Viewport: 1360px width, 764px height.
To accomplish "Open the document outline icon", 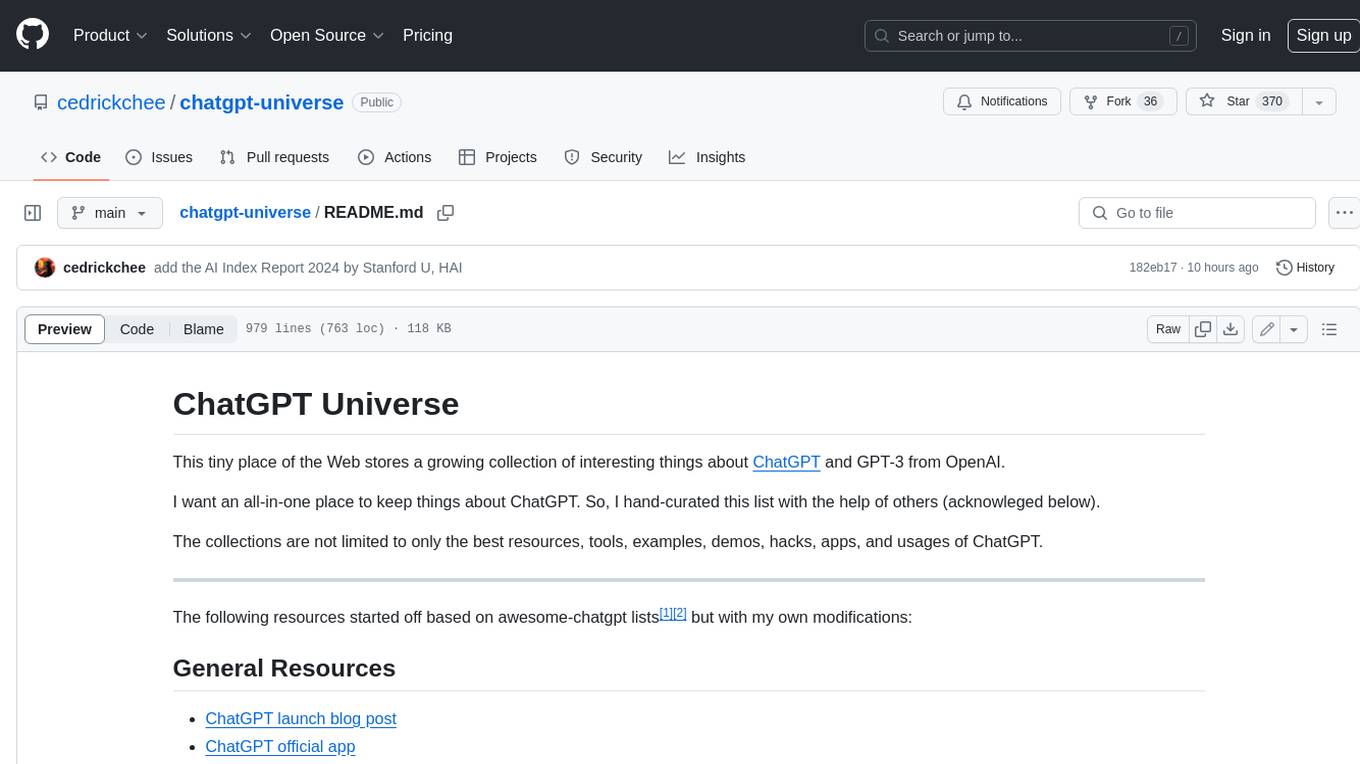I will (x=1329, y=329).
